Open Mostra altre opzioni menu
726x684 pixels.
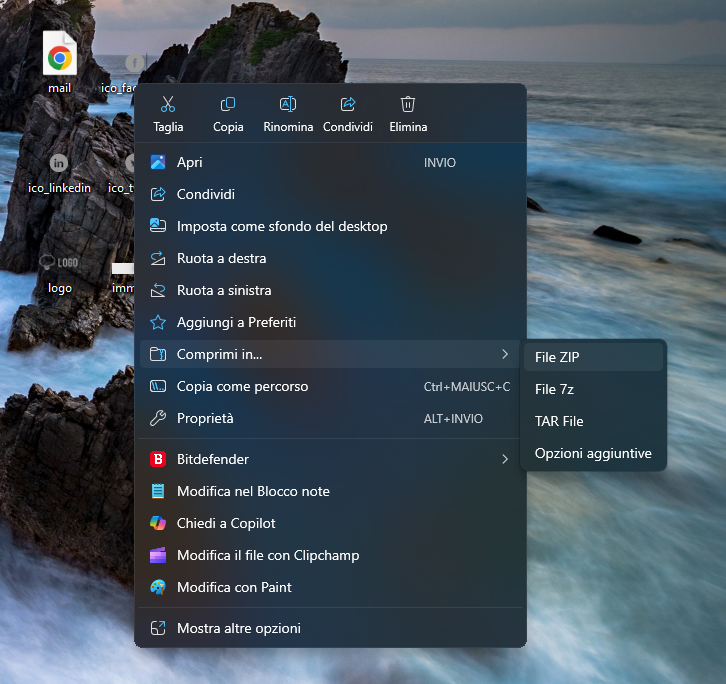point(238,628)
